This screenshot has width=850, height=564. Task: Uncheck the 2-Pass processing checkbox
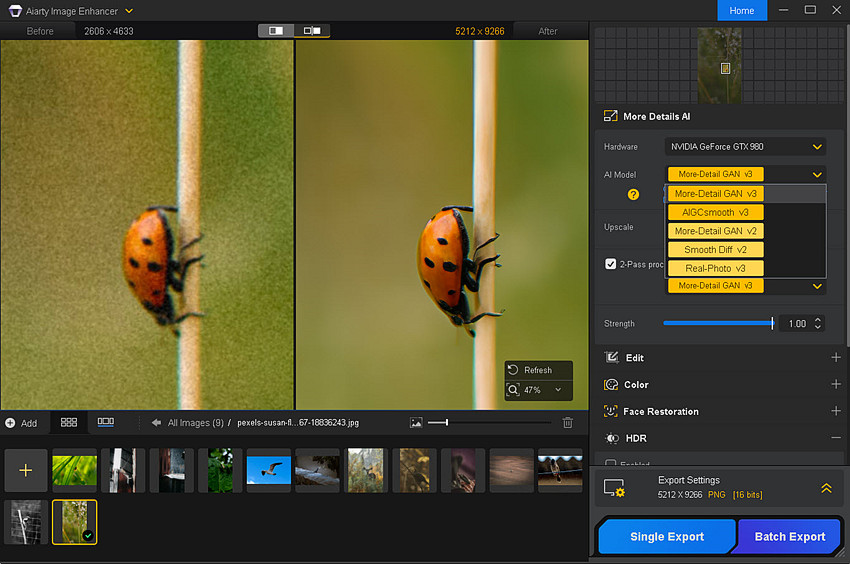click(x=610, y=264)
